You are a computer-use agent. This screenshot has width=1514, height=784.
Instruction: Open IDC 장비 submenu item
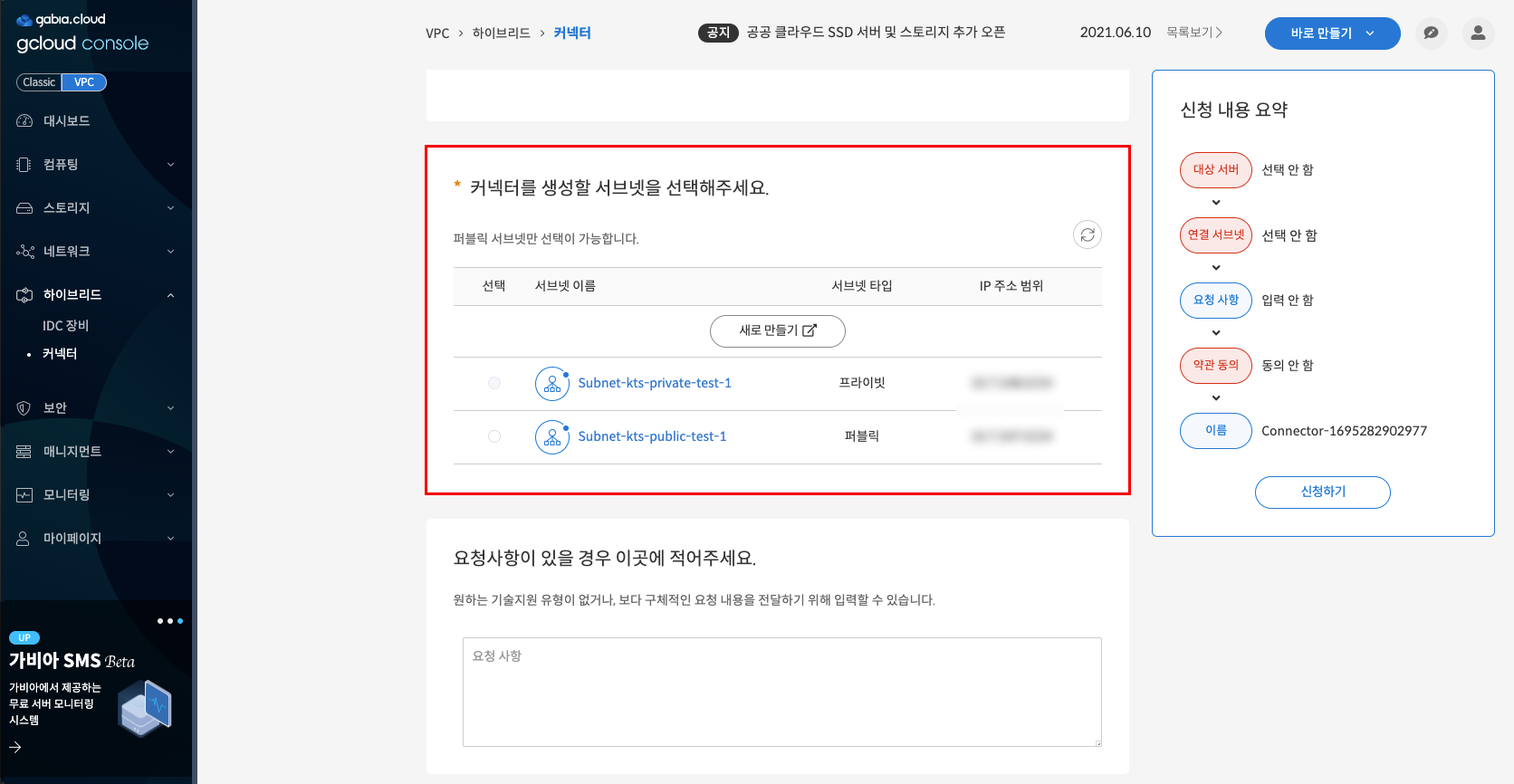(65, 326)
